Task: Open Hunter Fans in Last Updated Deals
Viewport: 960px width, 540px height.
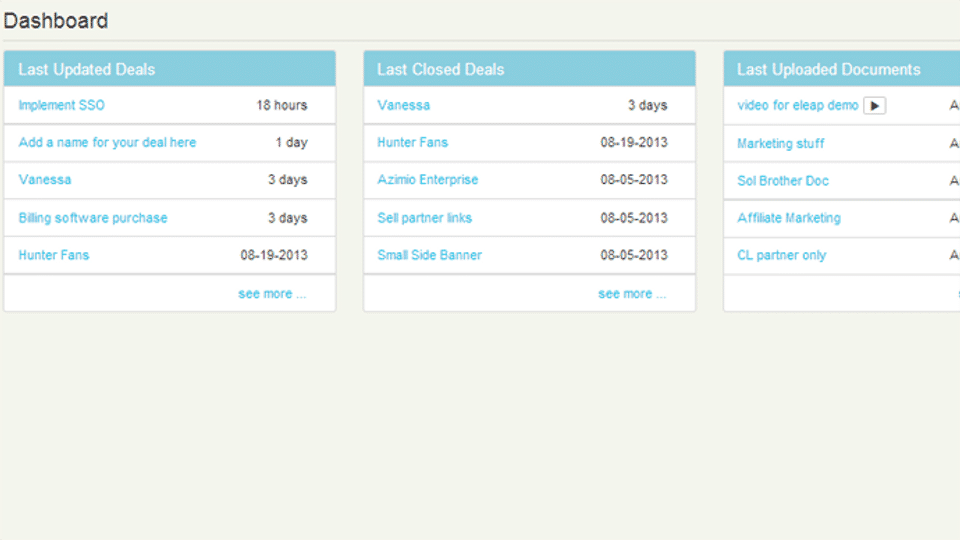Action: coord(54,255)
